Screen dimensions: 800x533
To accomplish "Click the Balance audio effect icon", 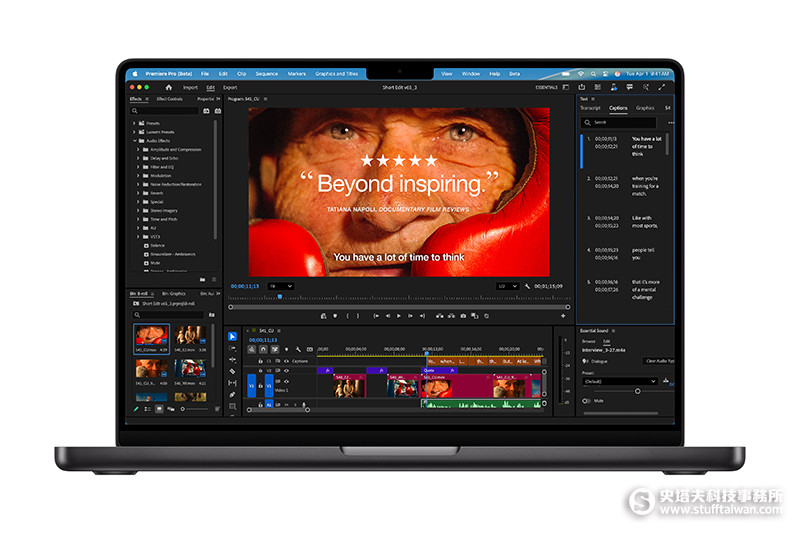I will tap(147, 245).
